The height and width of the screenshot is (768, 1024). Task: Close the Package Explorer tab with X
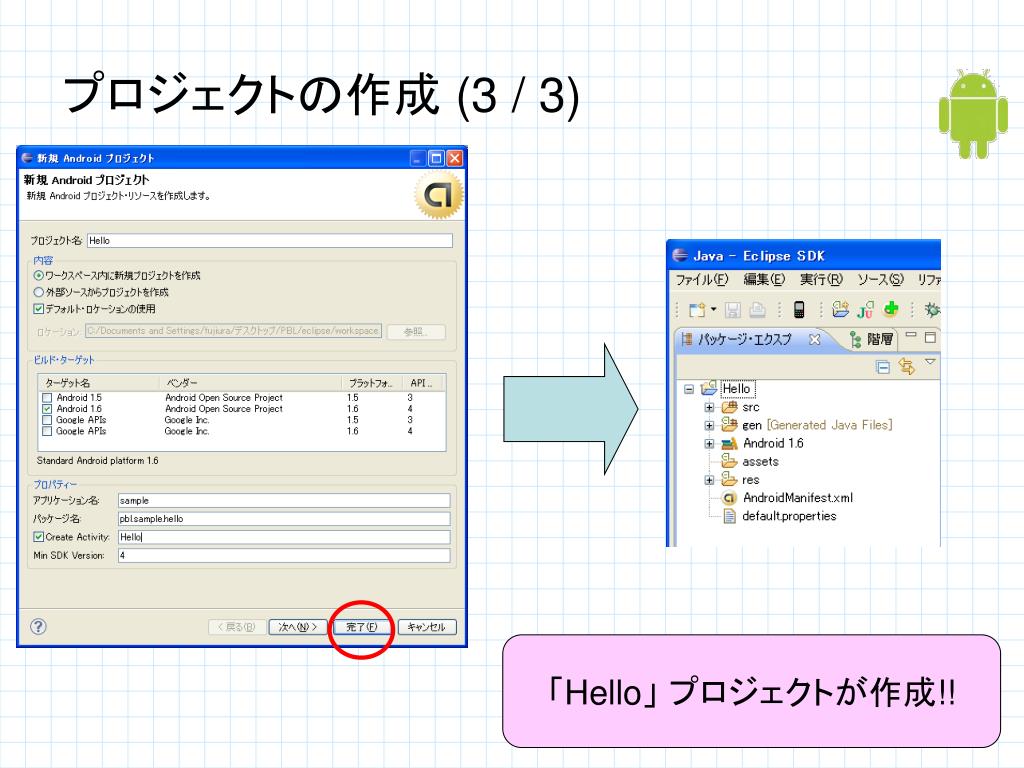(x=814, y=339)
